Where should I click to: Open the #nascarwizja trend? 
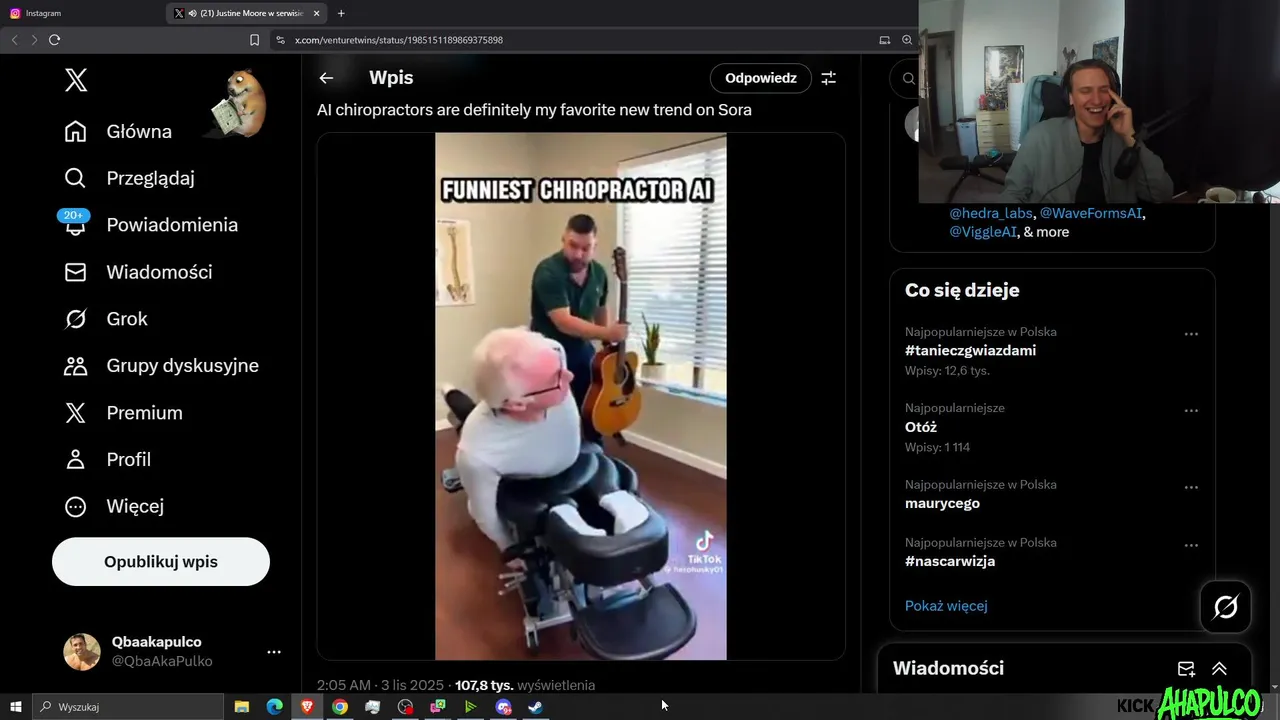tap(950, 561)
